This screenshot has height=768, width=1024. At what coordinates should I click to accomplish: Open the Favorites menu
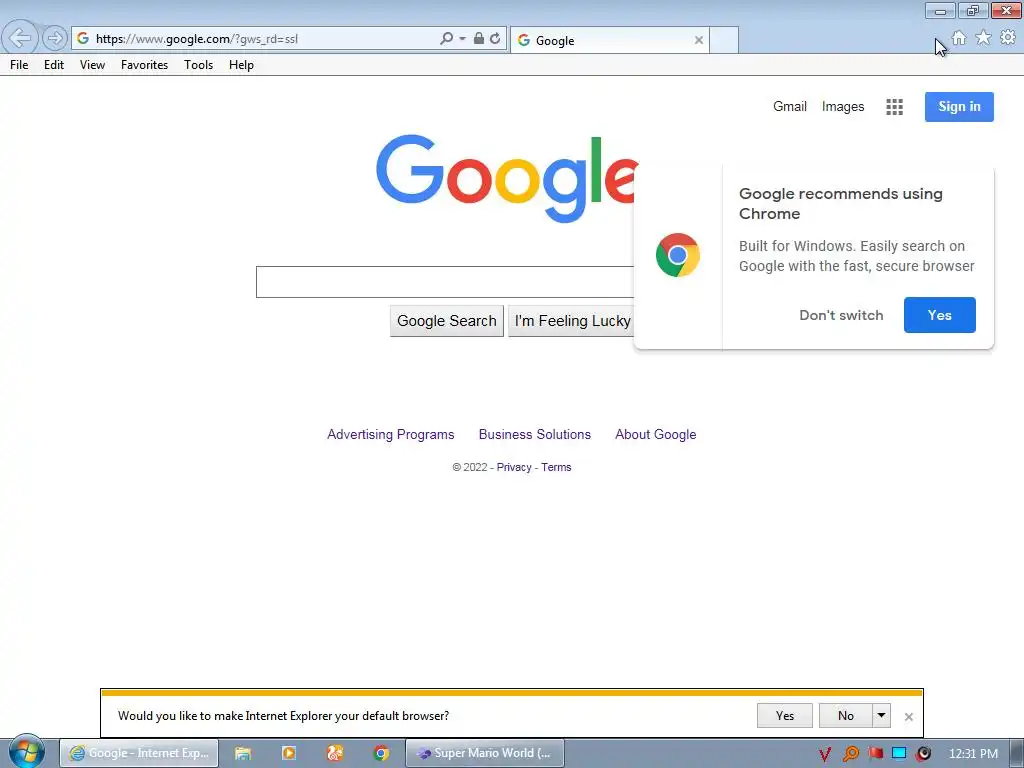point(144,65)
